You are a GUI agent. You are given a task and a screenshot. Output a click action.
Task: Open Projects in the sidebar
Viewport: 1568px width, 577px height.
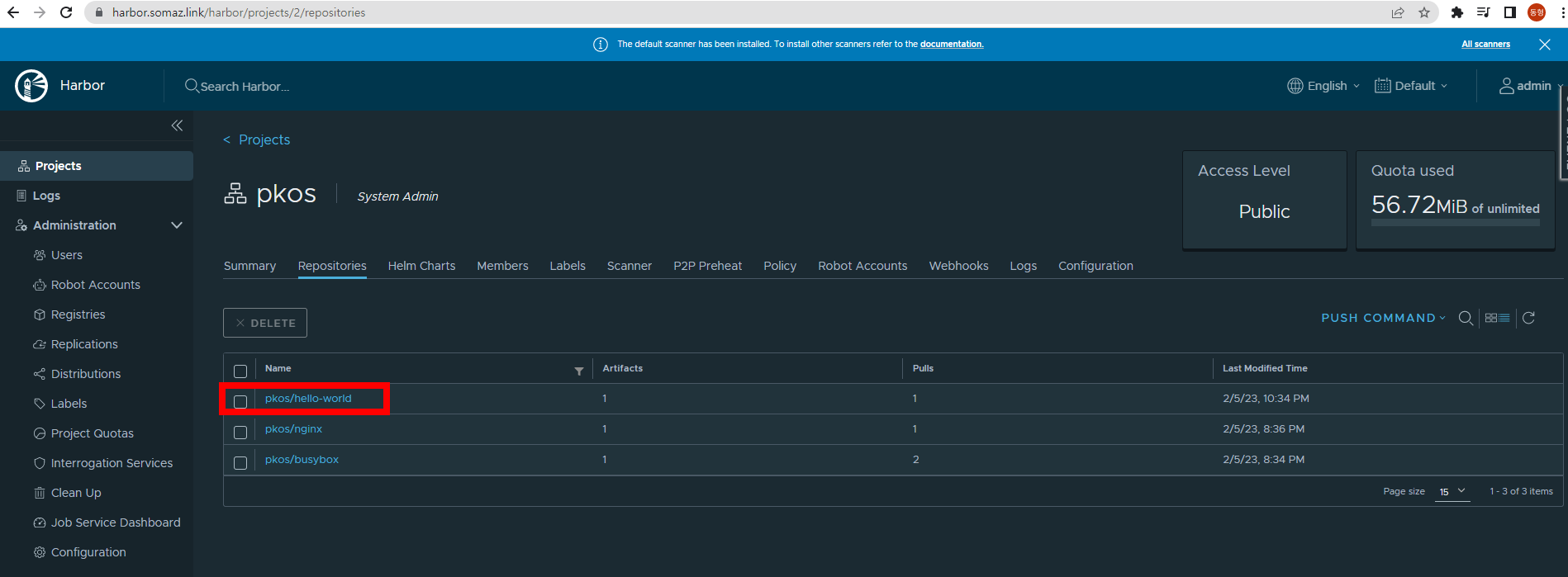coord(97,166)
